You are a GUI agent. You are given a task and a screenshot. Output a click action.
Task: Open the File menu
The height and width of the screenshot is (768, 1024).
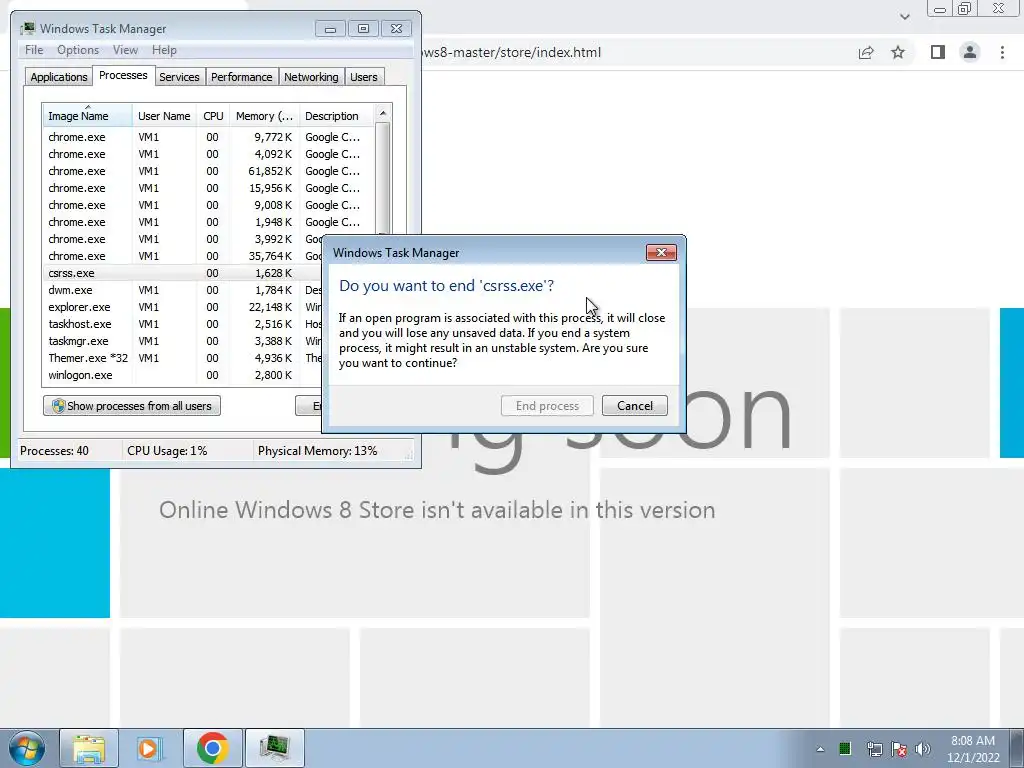(34, 50)
